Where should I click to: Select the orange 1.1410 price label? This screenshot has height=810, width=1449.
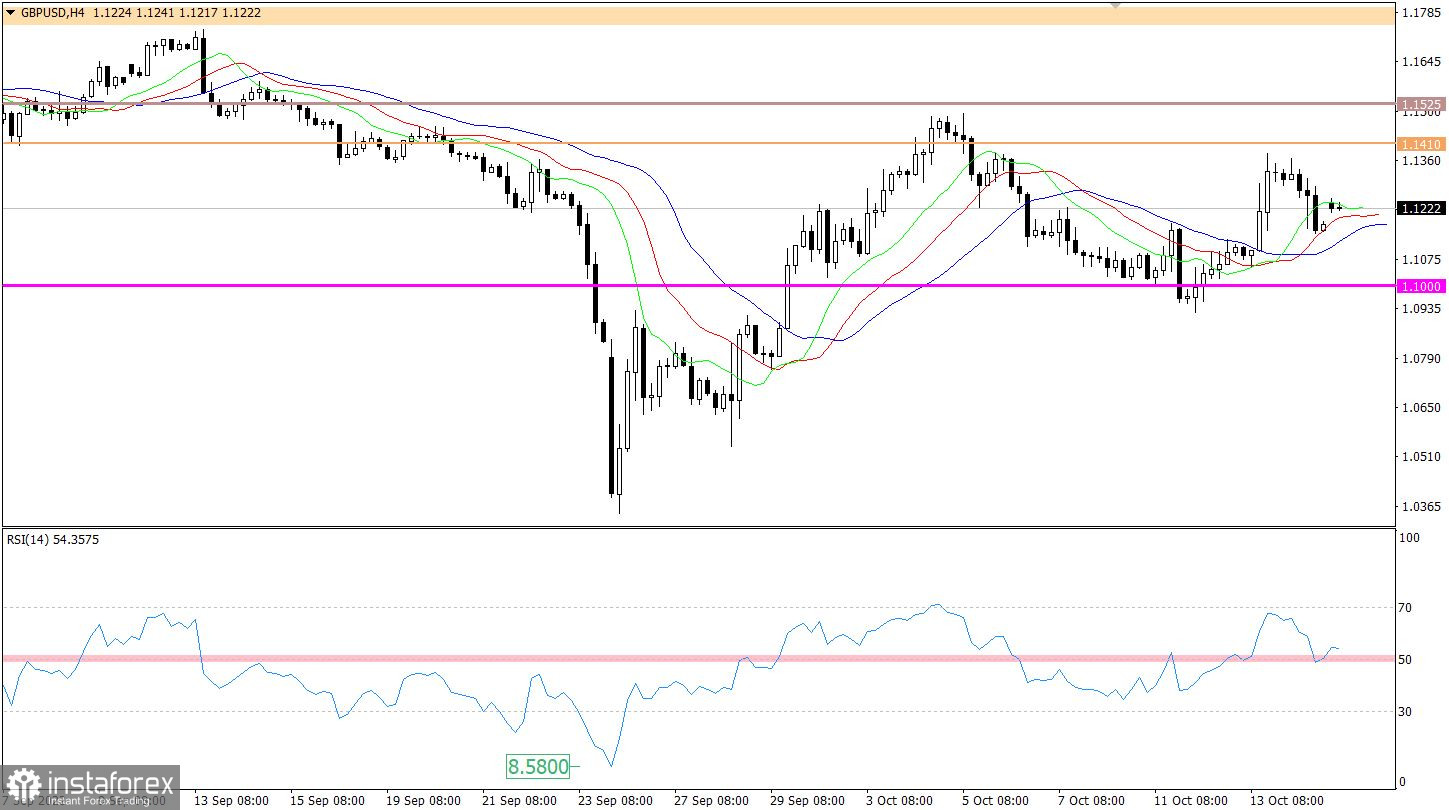tap(1420, 144)
